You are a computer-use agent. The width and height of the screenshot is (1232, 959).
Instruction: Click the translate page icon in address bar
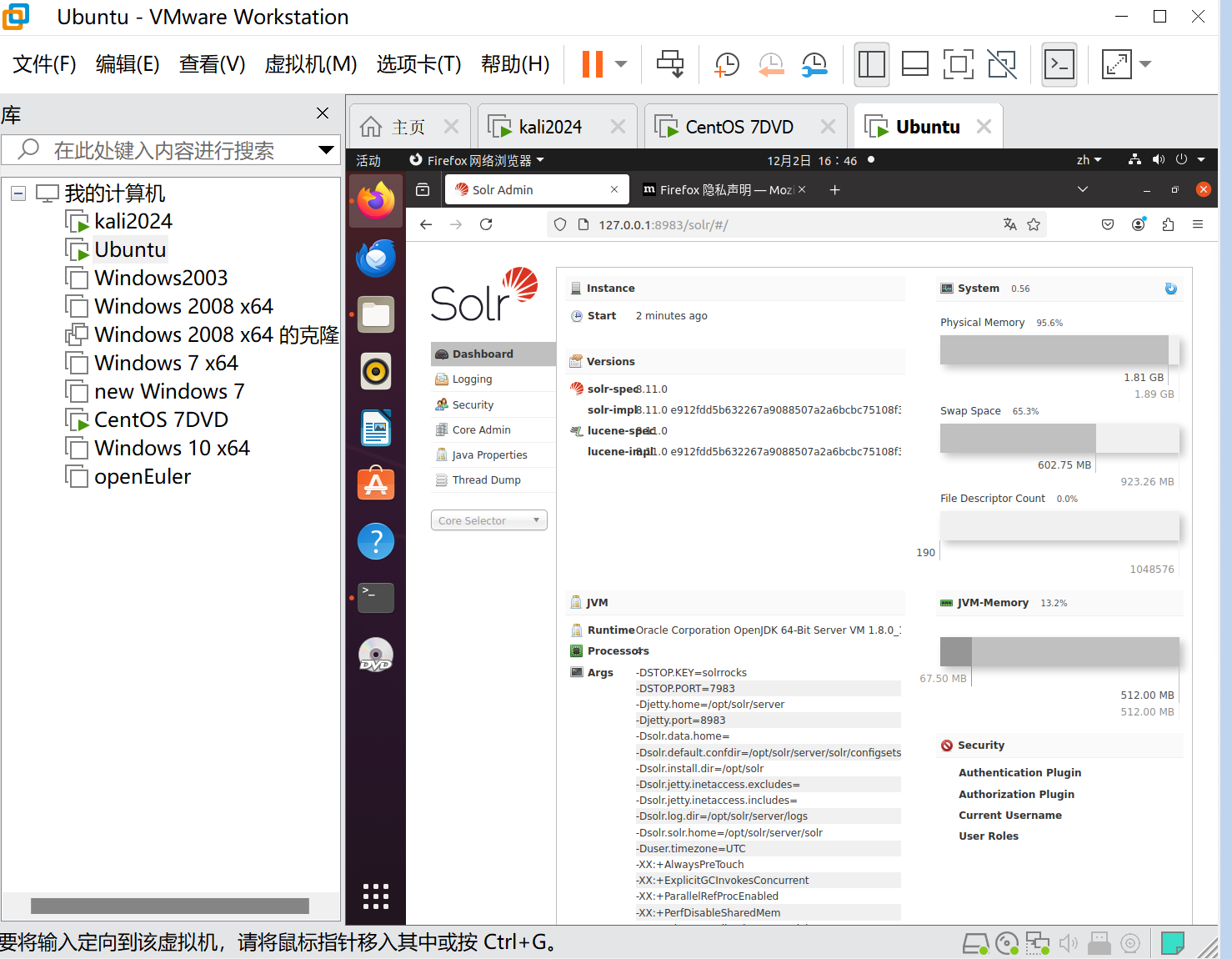coord(1010,224)
